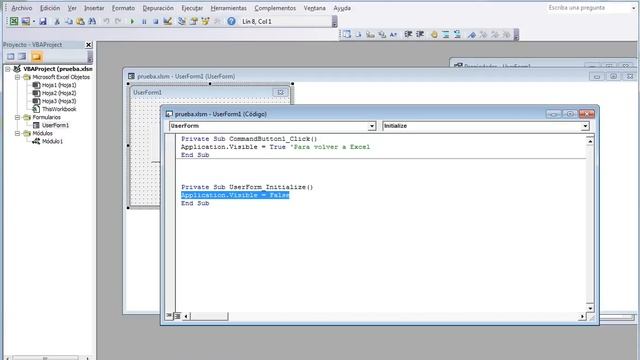The image size is (640, 360).
Task: Open the Depuración menu
Action: click(x=158, y=8)
